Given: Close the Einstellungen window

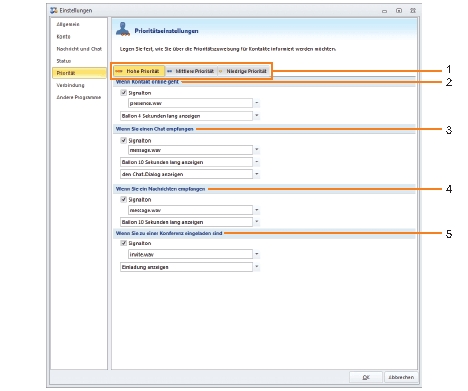Looking at the screenshot, I should click(413, 11).
